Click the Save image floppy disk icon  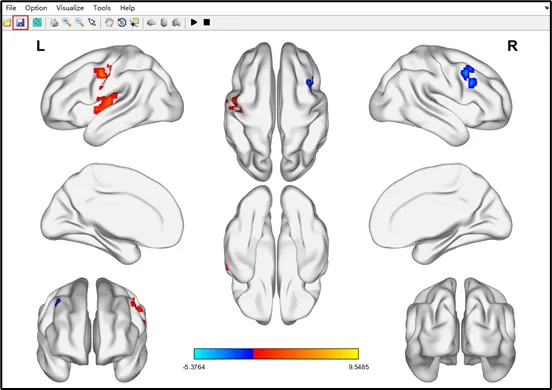[x=20, y=23]
